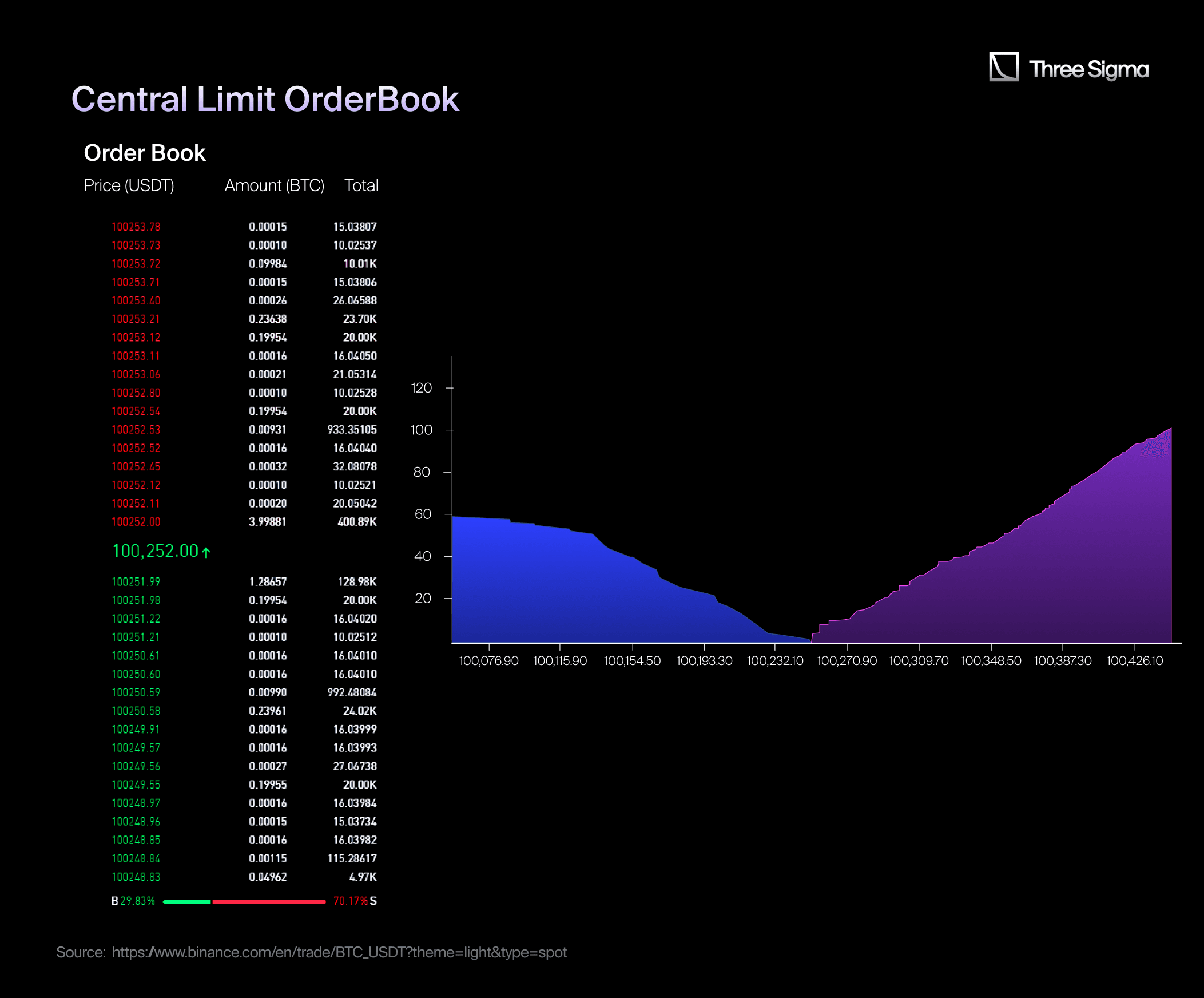1204x998 pixels.
Task: Click the Total column header
Action: tap(361, 185)
